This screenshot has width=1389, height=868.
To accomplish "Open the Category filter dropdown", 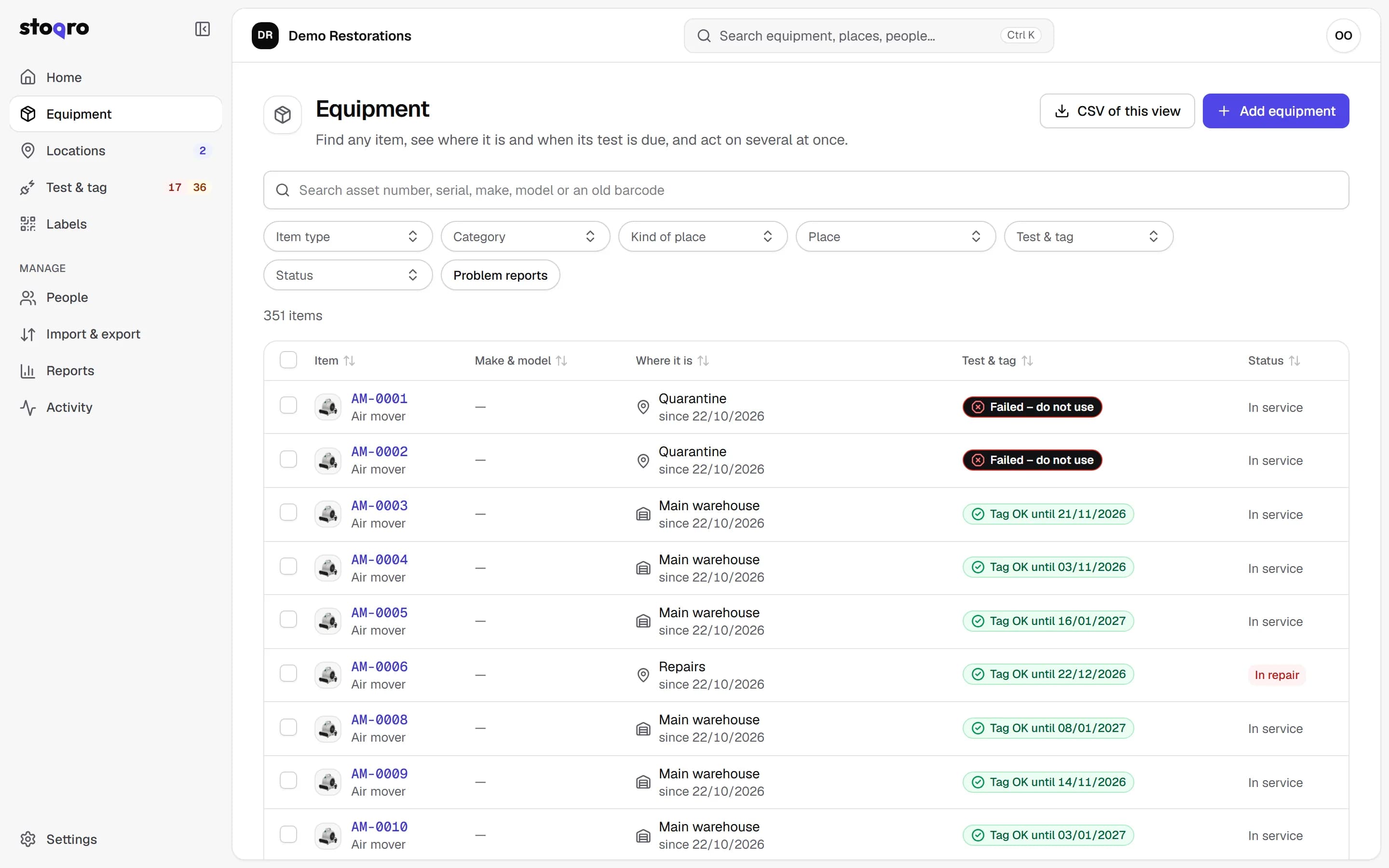I will coord(525,236).
